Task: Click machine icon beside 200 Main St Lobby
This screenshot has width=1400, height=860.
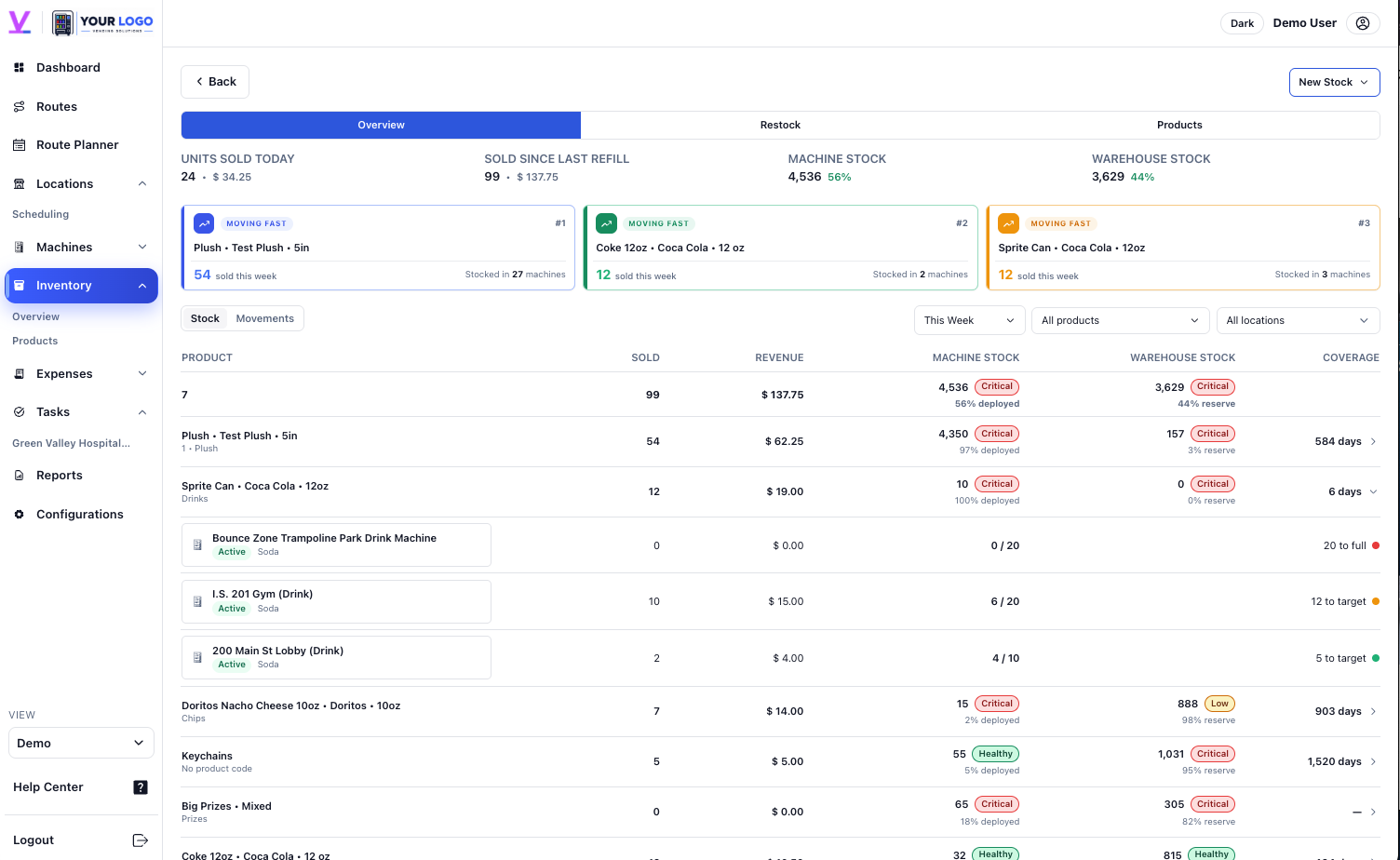Action: pos(197,658)
